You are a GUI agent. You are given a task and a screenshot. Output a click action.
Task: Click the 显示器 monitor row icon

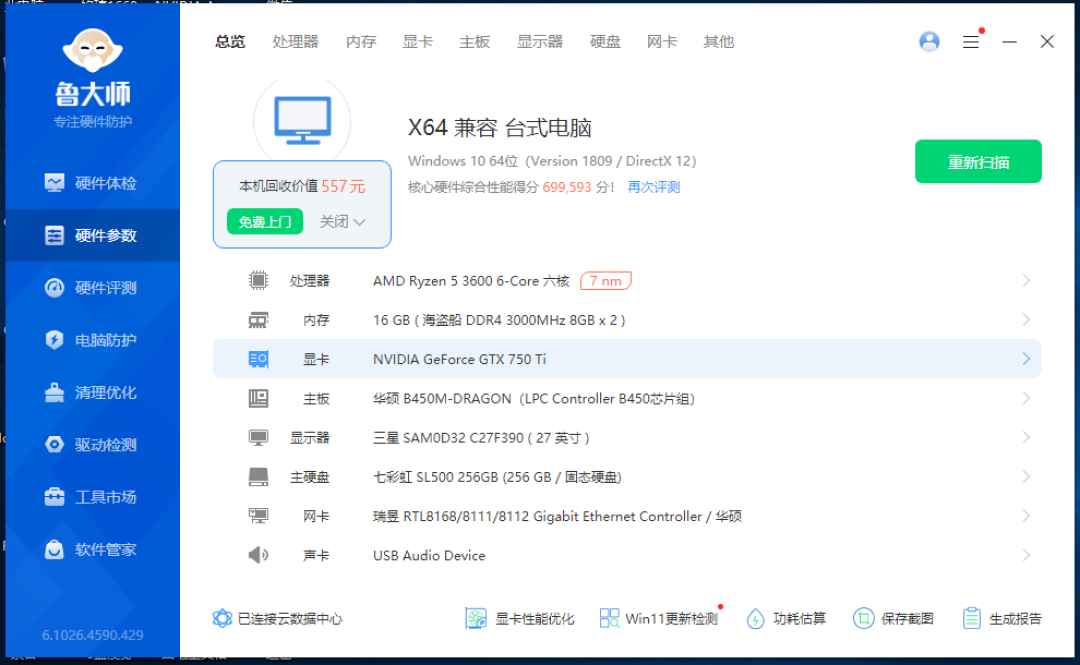pyautogui.click(x=258, y=438)
